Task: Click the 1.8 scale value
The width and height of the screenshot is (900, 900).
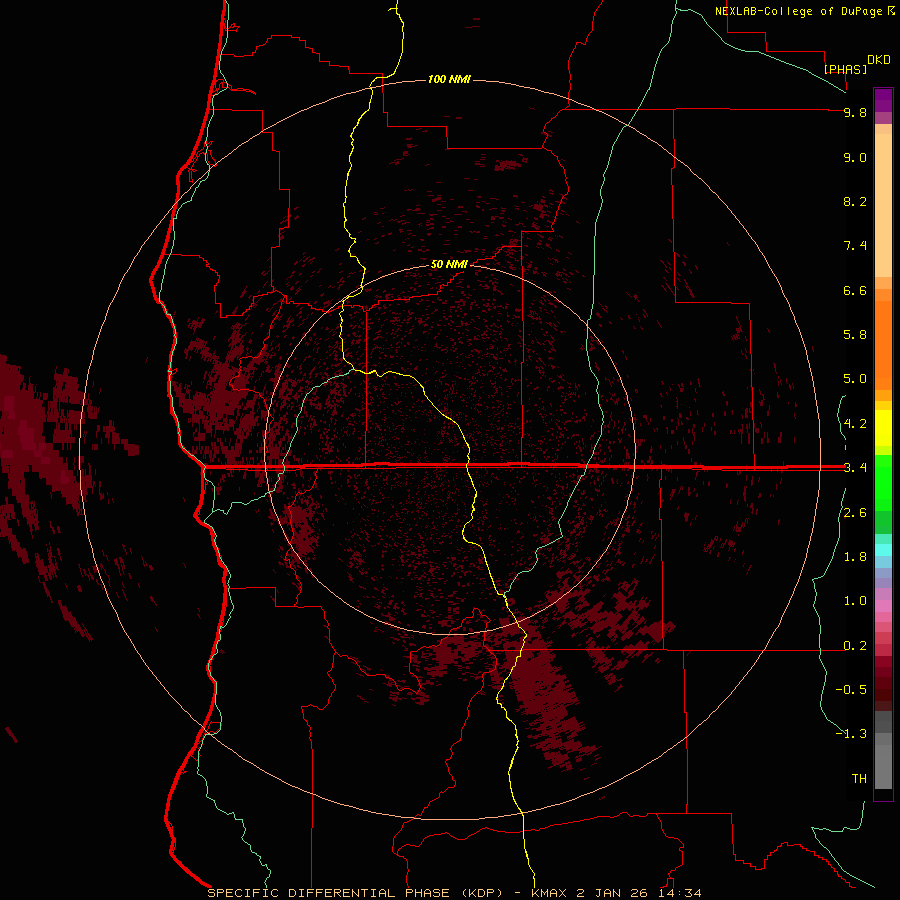Action: pyautogui.click(x=855, y=557)
